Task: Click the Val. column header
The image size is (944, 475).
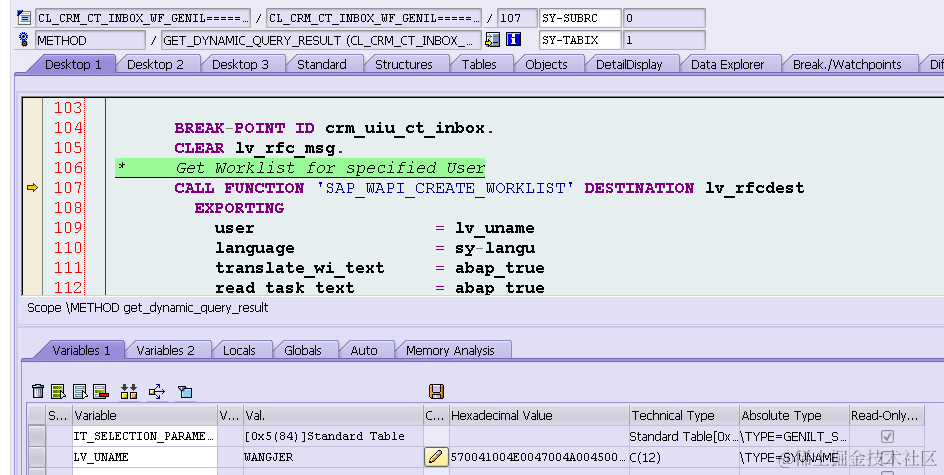Action: pyautogui.click(x=333, y=415)
